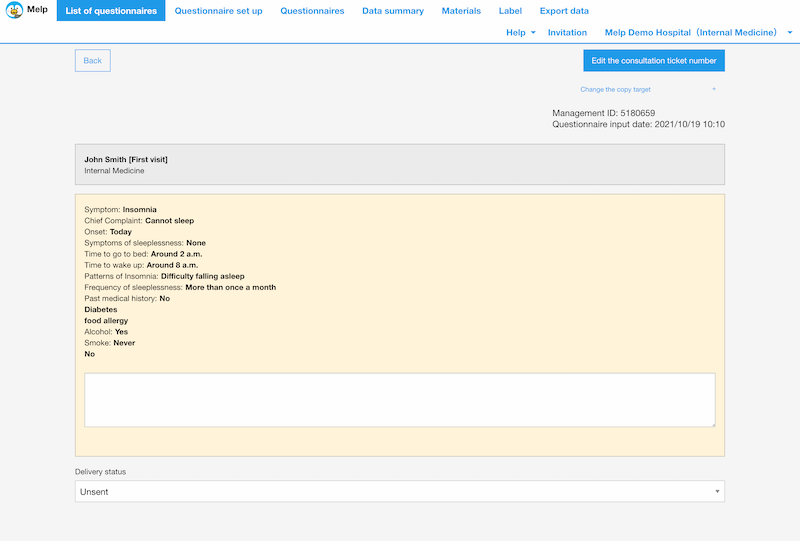Click the Time to wake up line

pyautogui.click(x=141, y=265)
